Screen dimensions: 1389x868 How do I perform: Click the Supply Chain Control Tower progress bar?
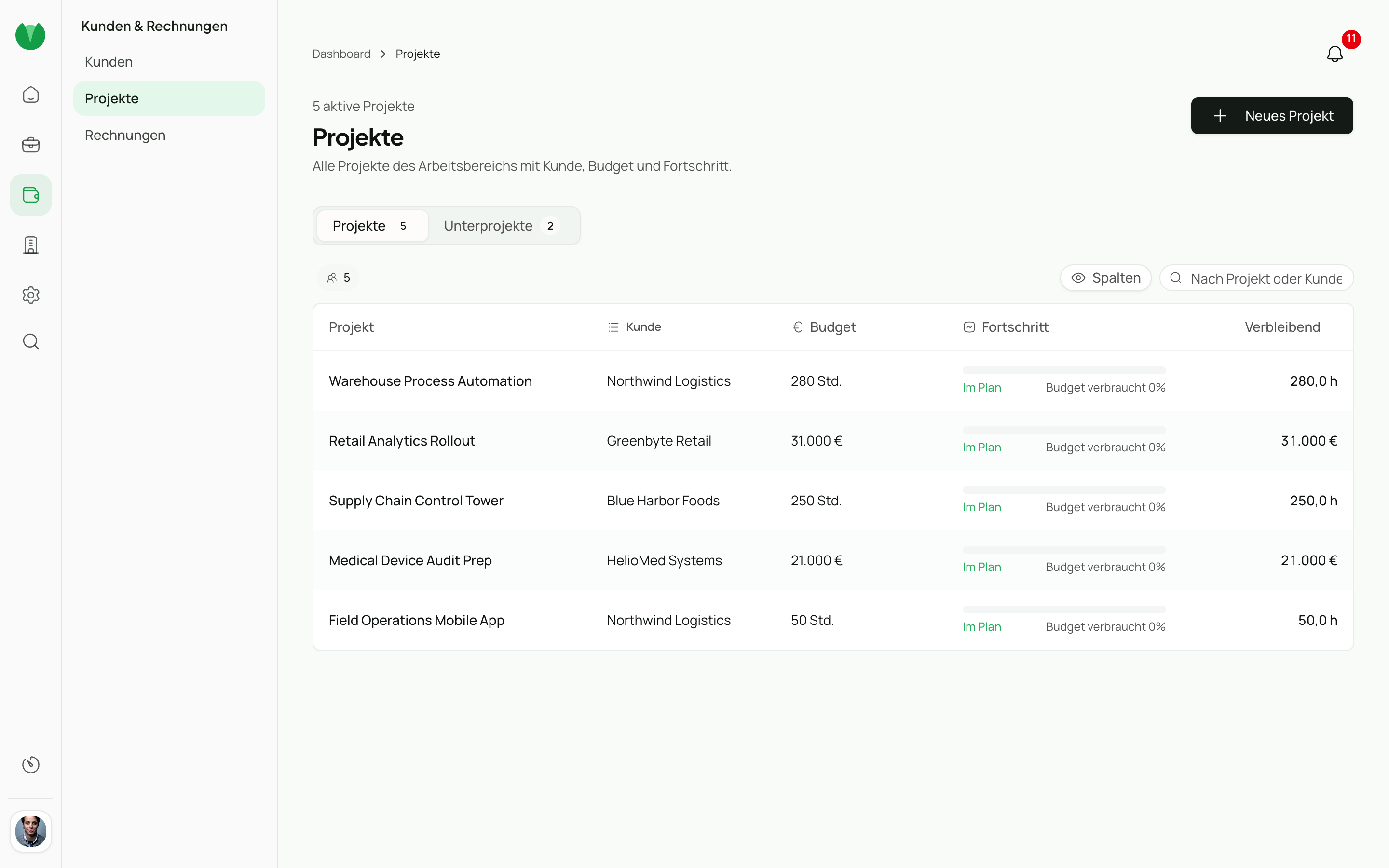(1064, 489)
